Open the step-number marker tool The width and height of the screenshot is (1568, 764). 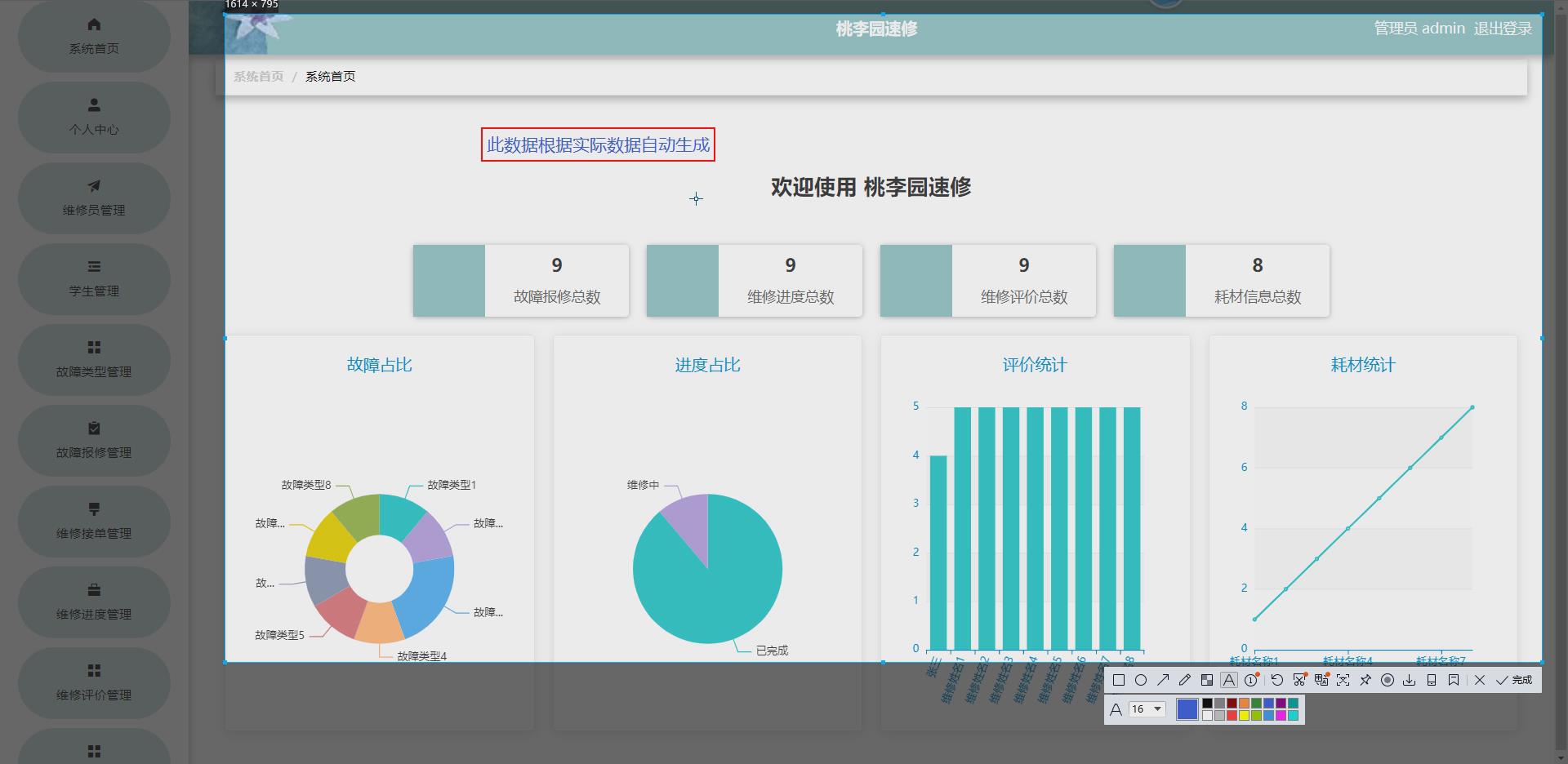point(1251,680)
